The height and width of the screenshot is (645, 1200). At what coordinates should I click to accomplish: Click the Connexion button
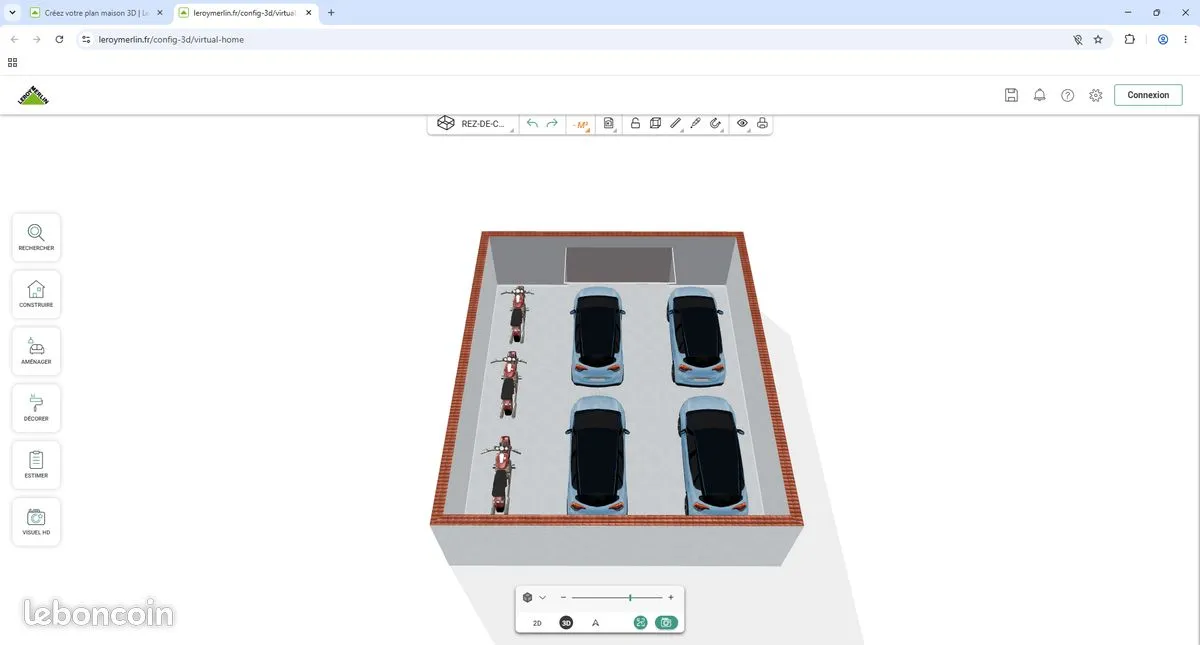[x=1148, y=95]
